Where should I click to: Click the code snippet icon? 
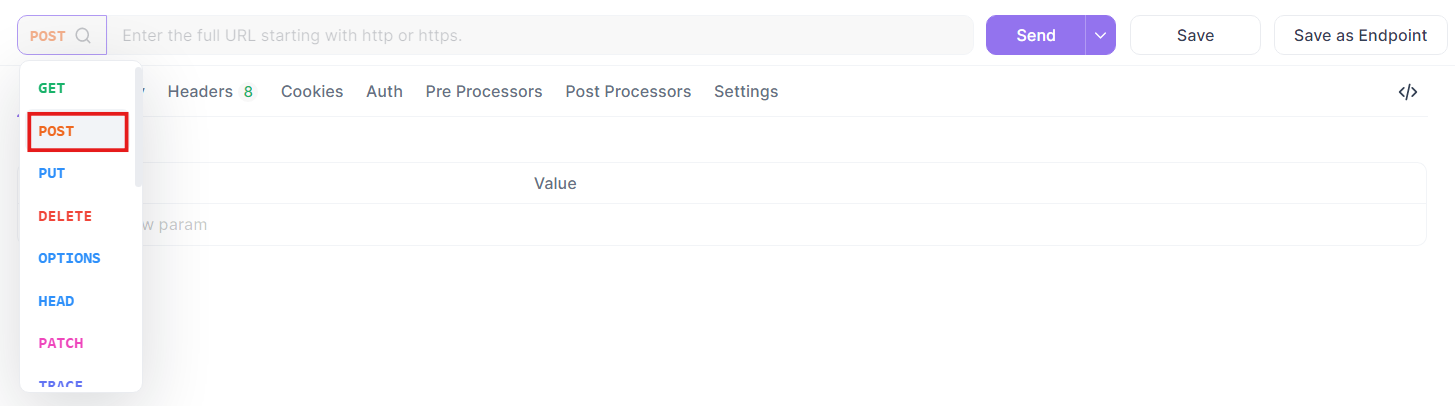point(1408,92)
